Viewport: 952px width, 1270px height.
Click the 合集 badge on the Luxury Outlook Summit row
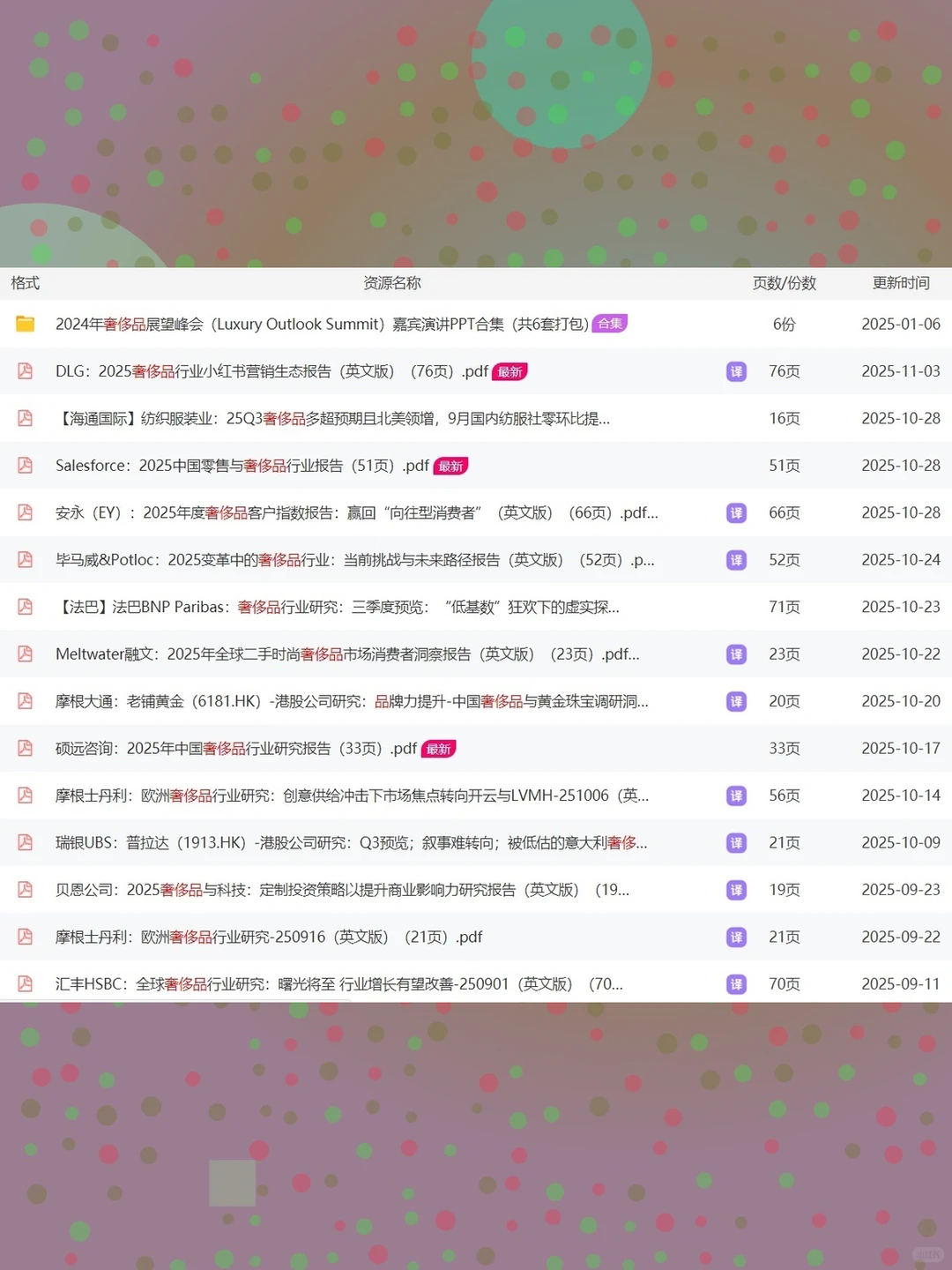[610, 324]
